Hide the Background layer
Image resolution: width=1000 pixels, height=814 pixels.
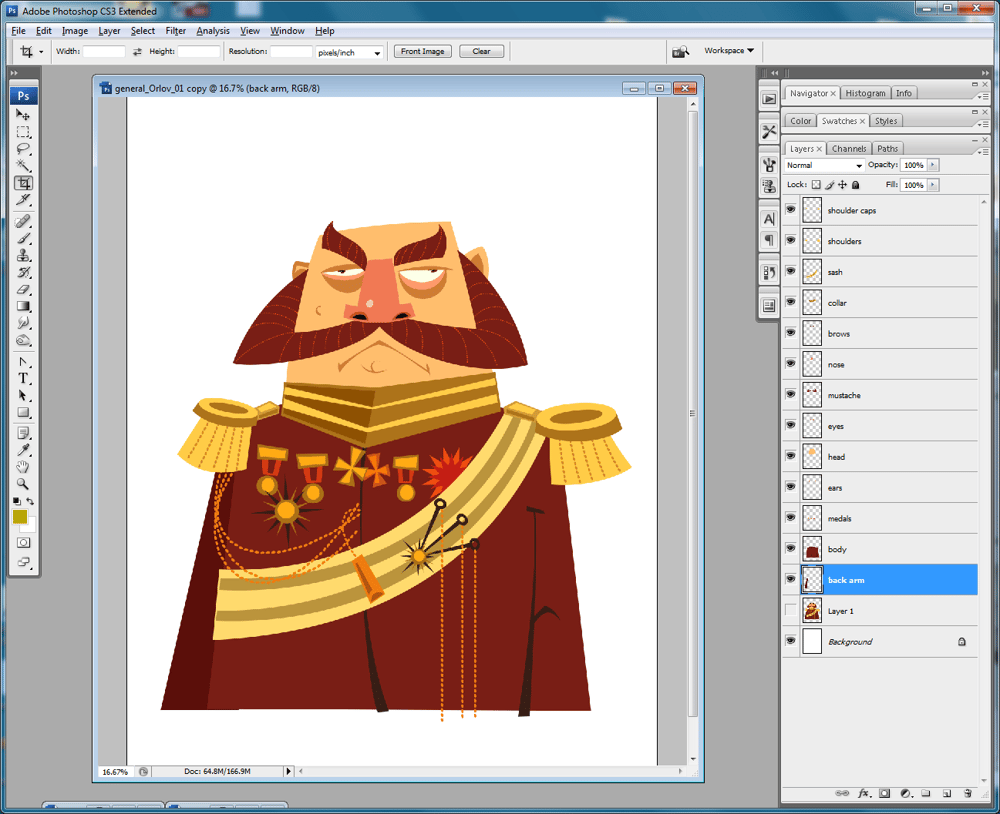tap(791, 641)
